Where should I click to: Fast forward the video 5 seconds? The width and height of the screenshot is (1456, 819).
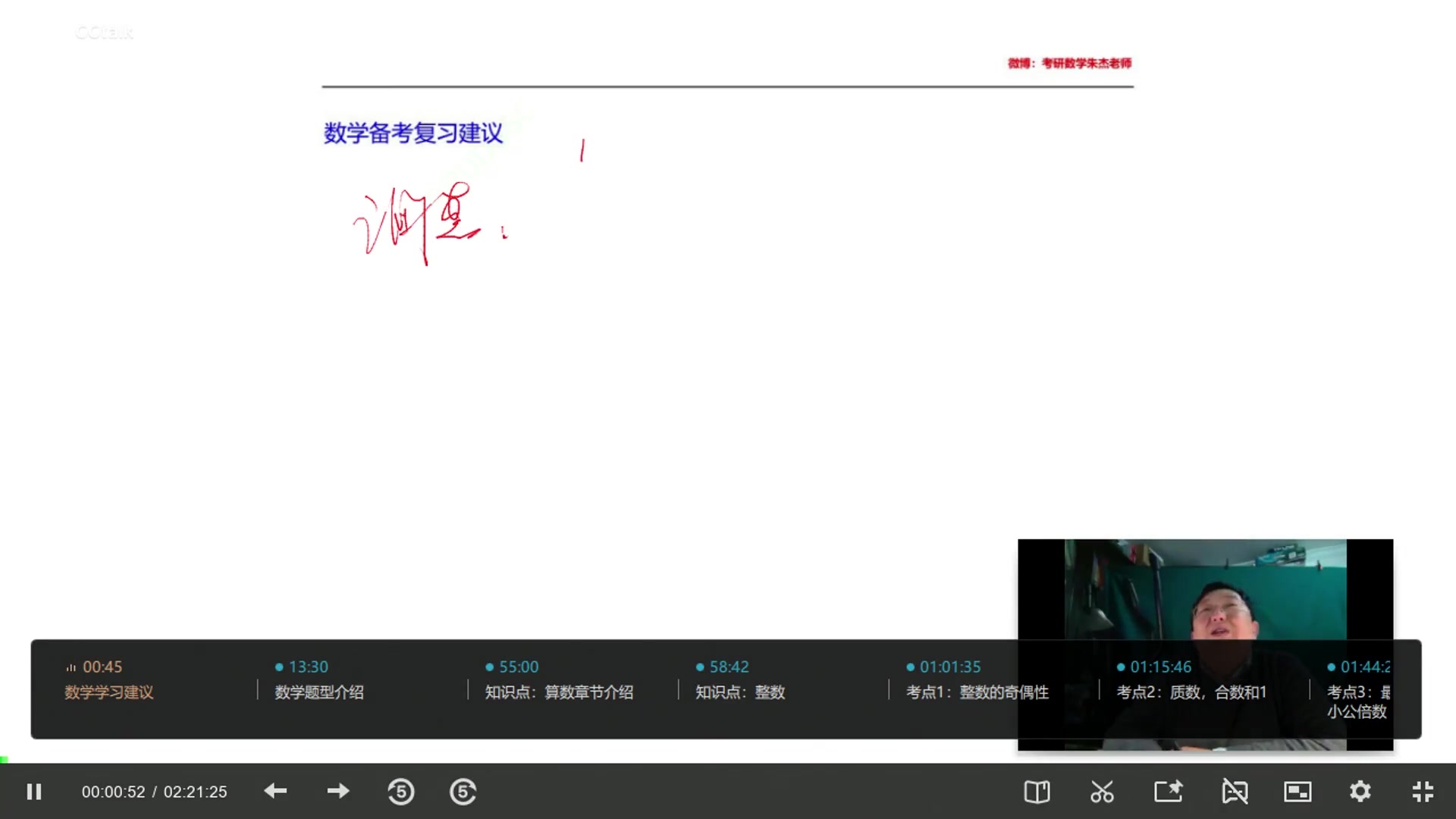point(463,791)
